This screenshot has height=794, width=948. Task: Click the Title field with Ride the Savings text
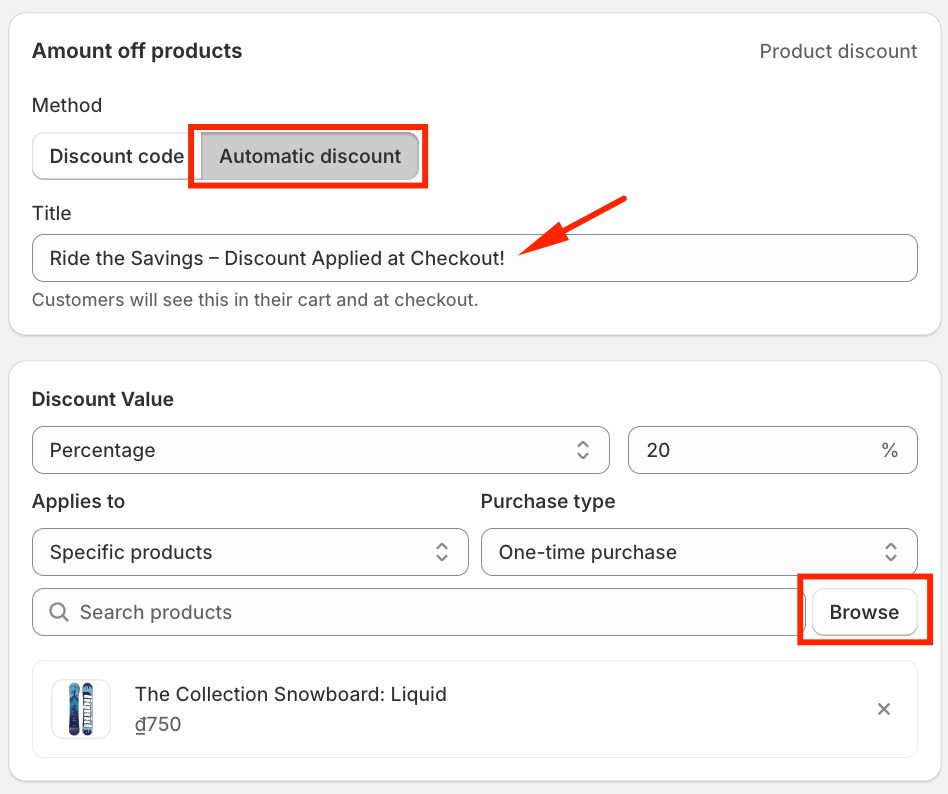click(x=474, y=258)
